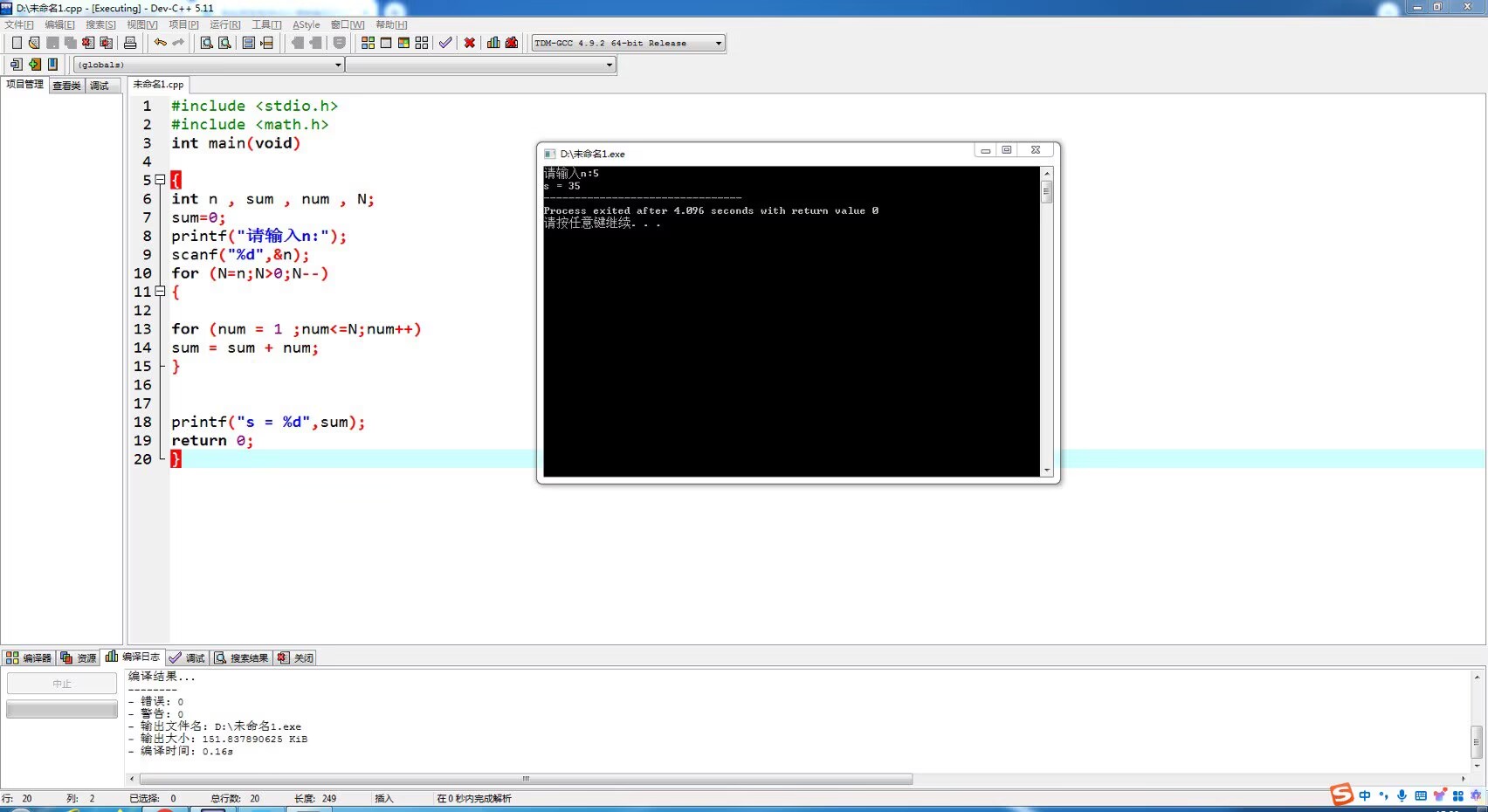Click the first icon in second toolbar row
Screen dimensions: 1488x812
[16, 65]
